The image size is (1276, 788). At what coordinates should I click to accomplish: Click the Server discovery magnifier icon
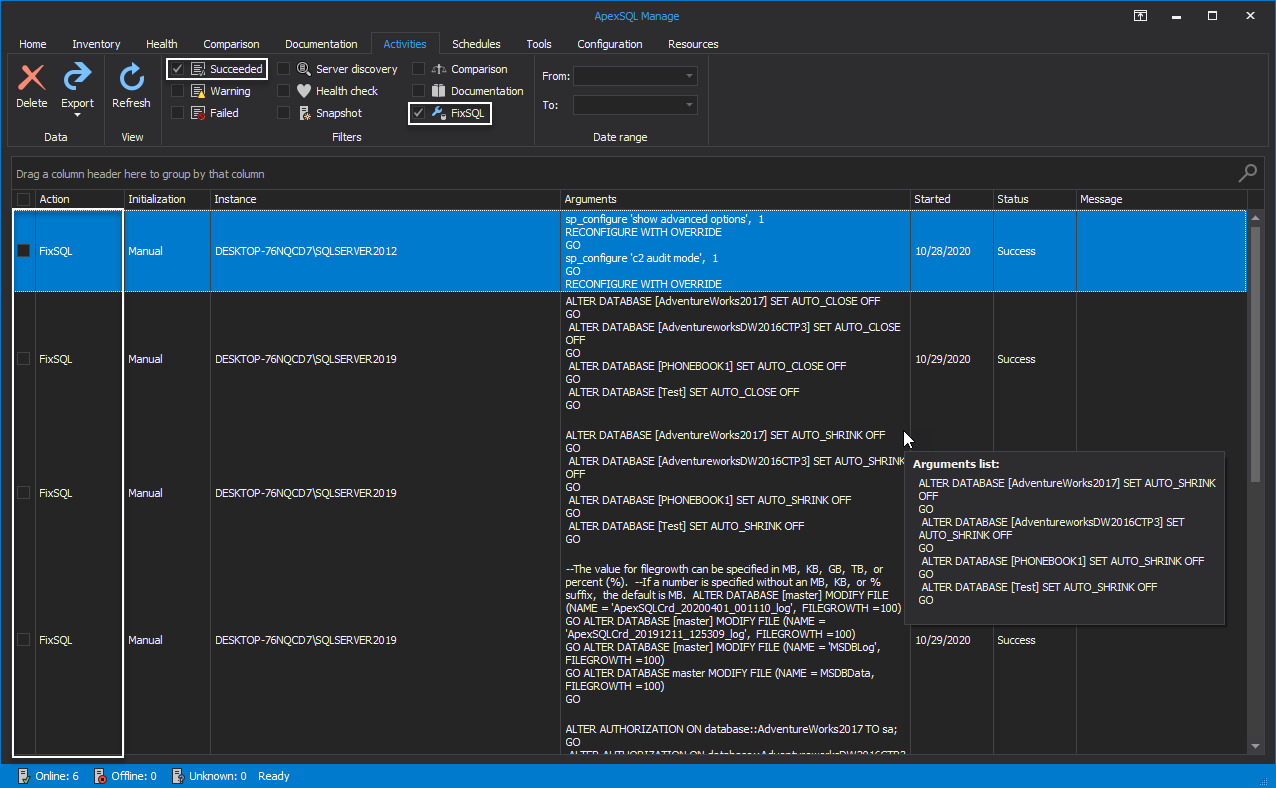(304, 69)
